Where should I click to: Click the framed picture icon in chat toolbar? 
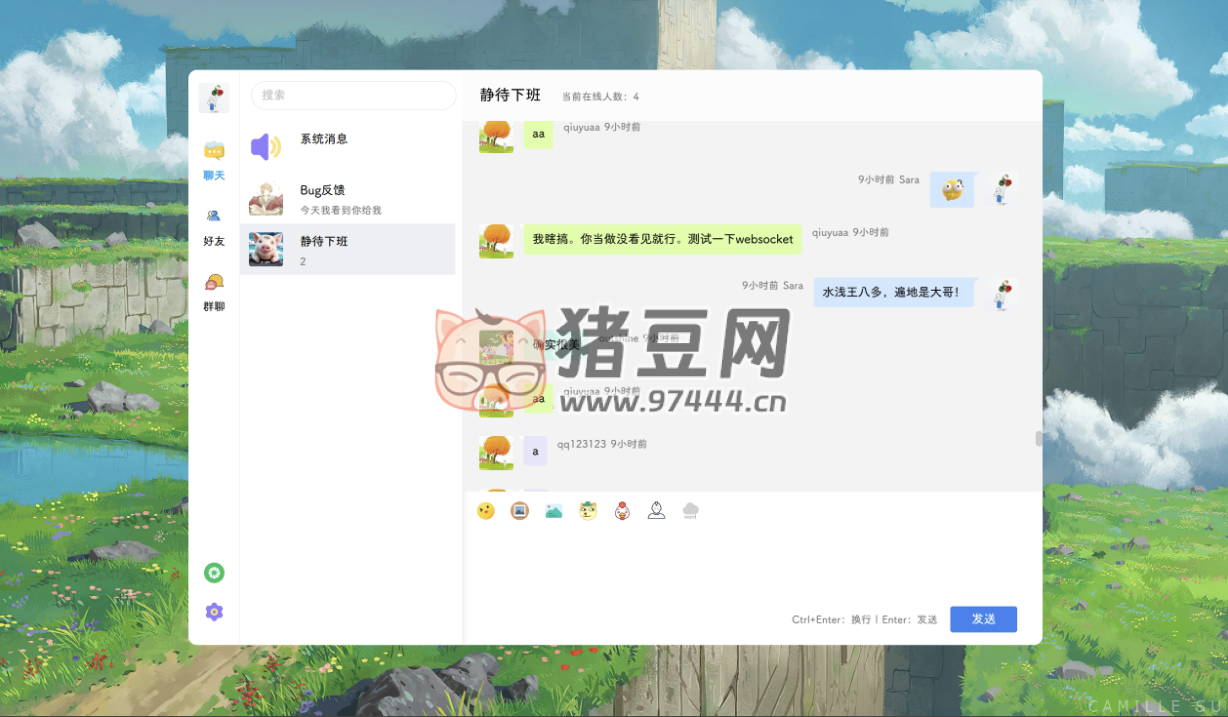519,511
